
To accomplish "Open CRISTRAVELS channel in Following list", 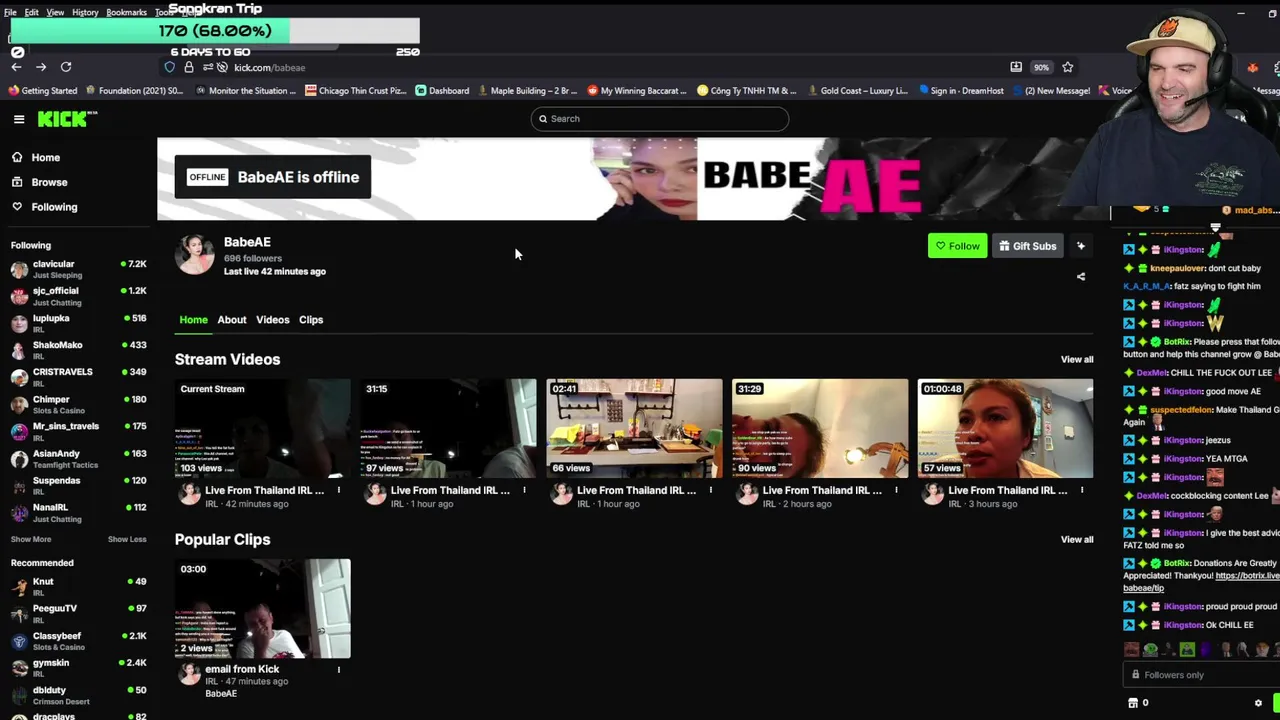I will click(x=78, y=377).
